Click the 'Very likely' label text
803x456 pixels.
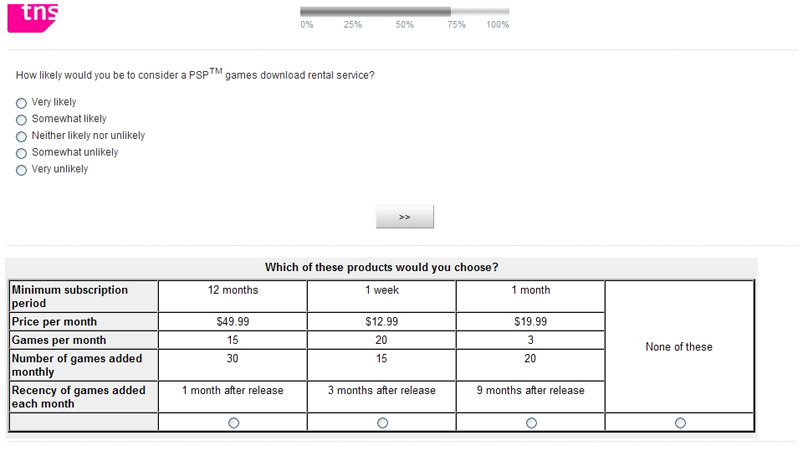tap(54, 102)
